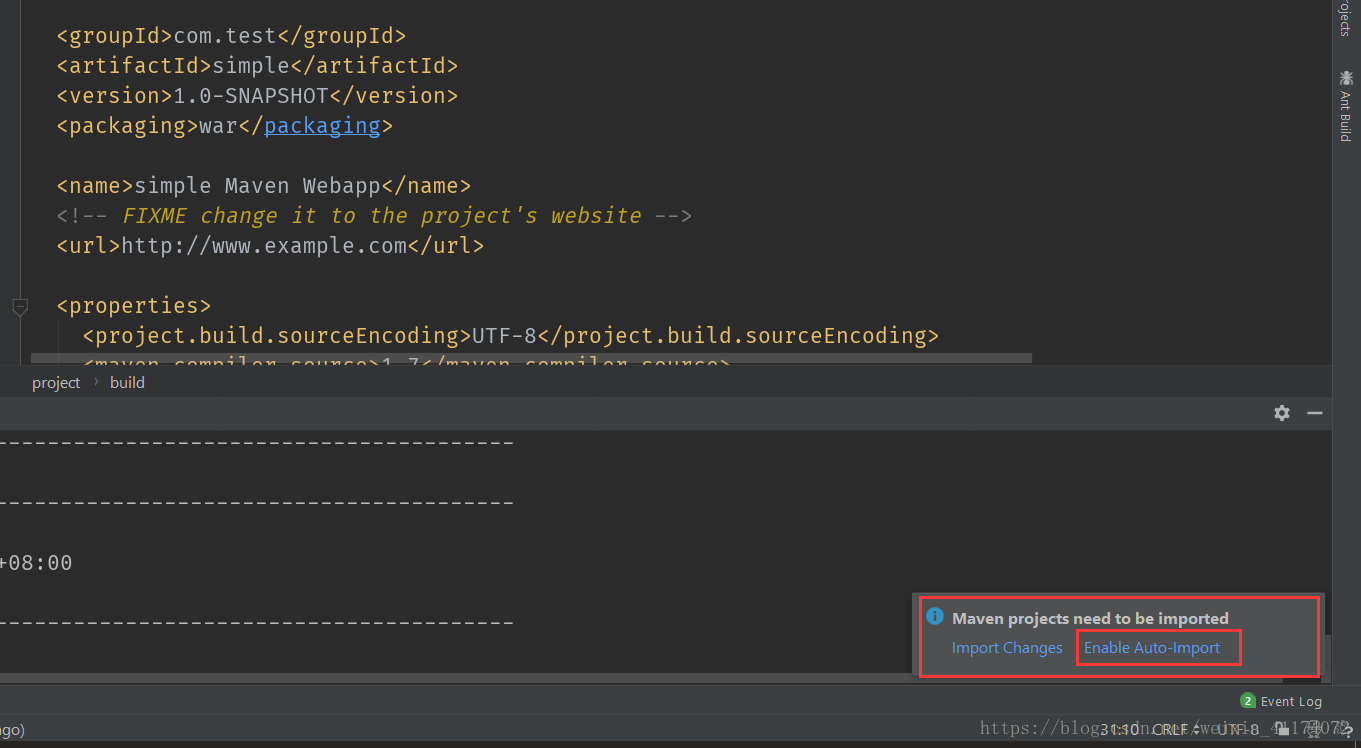Hide the bottom tool window panel
Image resolution: width=1361 pixels, height=748 pixels.
(1315, 413)
